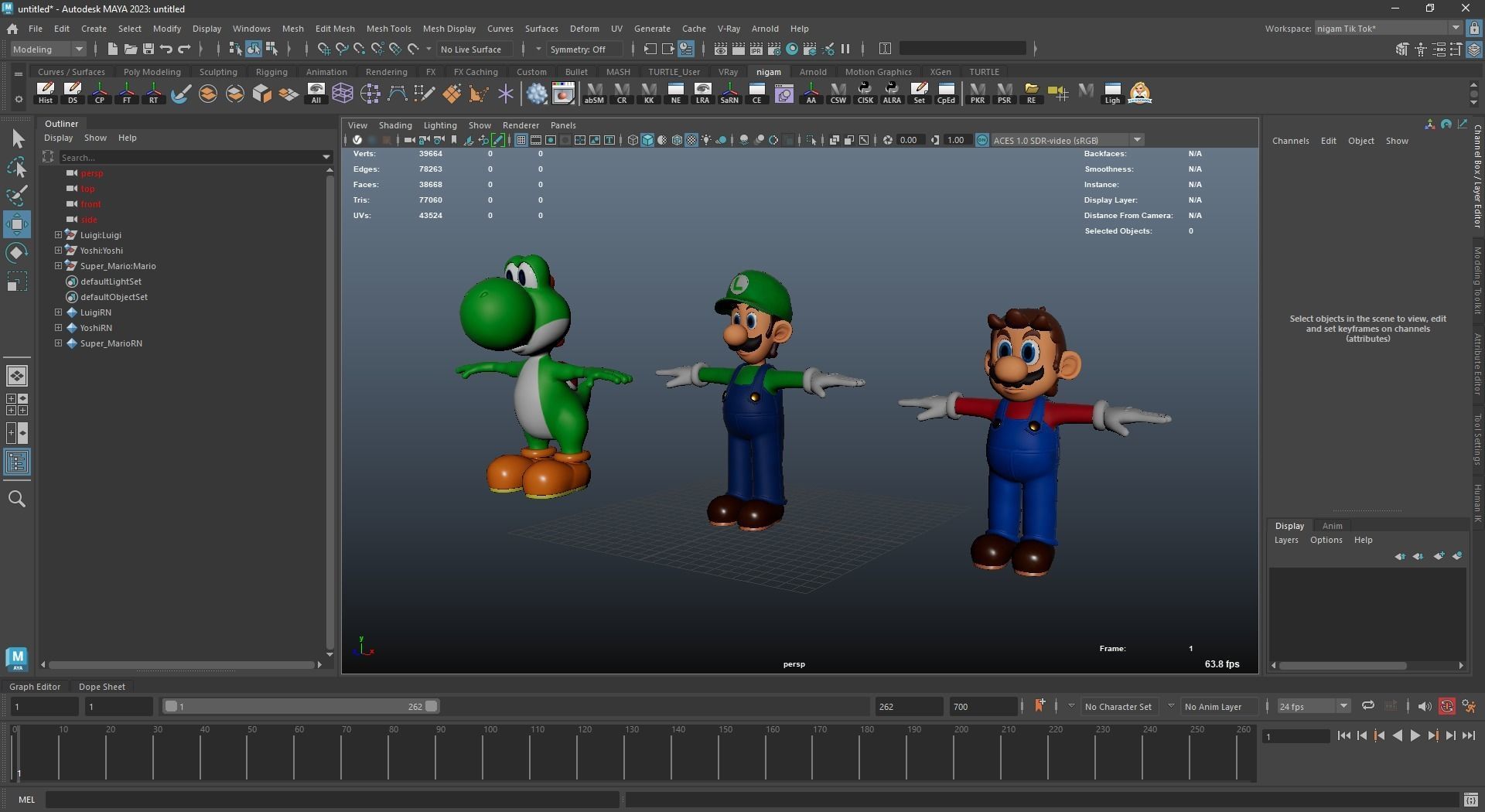Open the Modeling menu set dropdown
This screenshot has height=812, width=1485.
click(x=48, y=49)
